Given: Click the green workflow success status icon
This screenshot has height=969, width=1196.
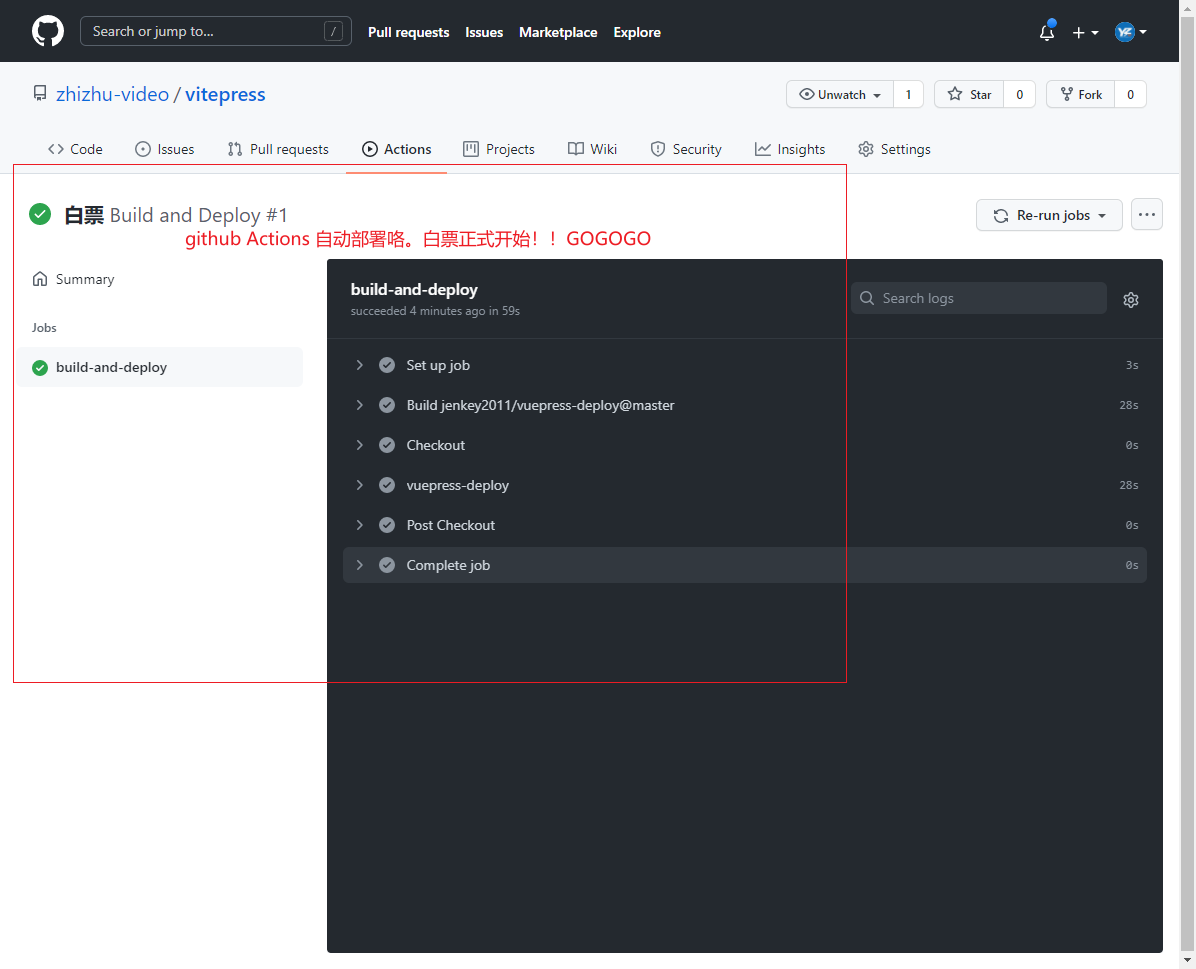Looking at the screenshot, I should 40,214.
